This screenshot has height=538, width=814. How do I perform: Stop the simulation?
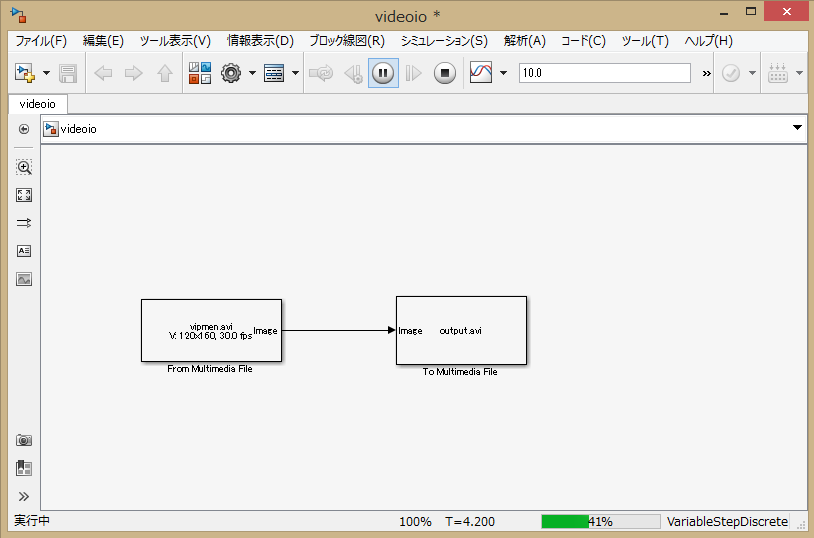tap(445, 73)
